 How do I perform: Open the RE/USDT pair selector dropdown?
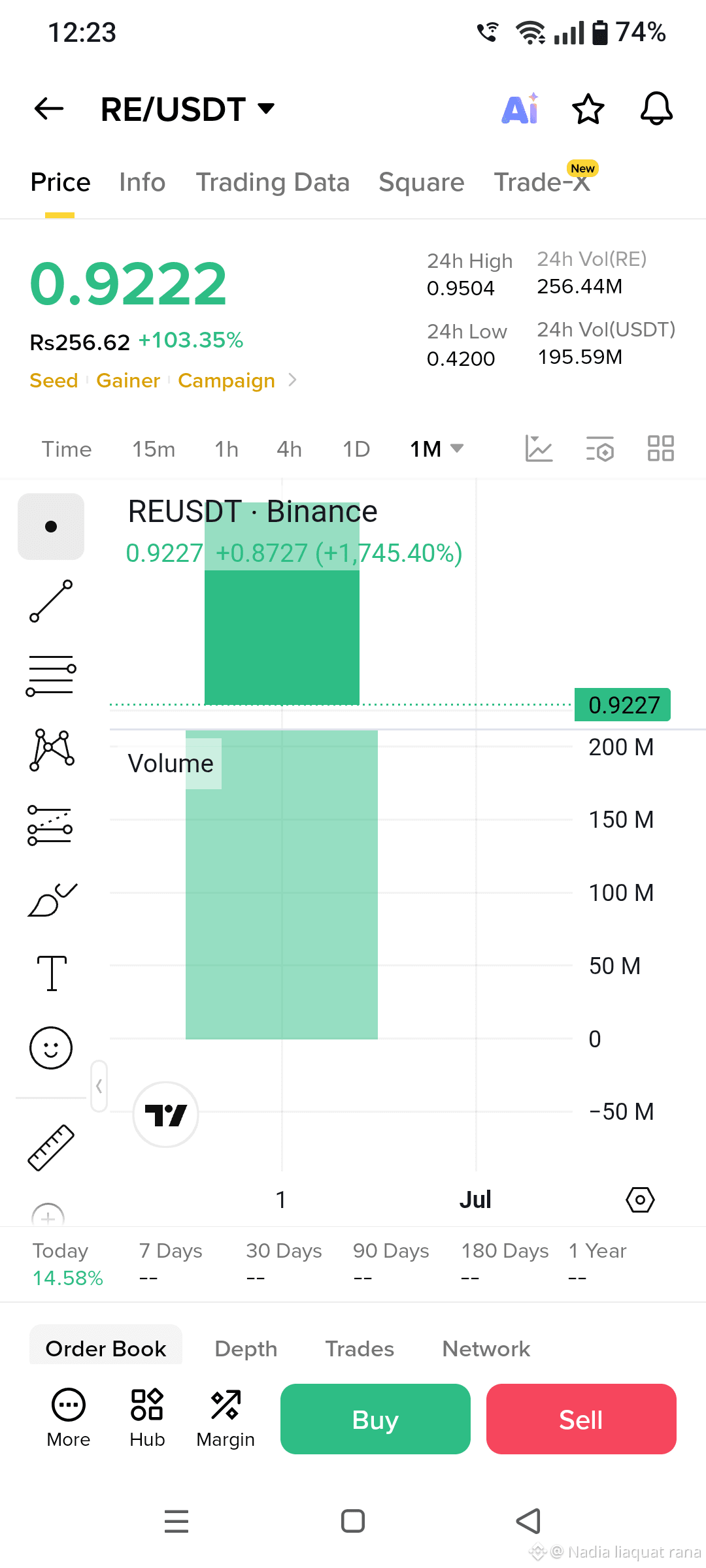click(x=188, y=109)
